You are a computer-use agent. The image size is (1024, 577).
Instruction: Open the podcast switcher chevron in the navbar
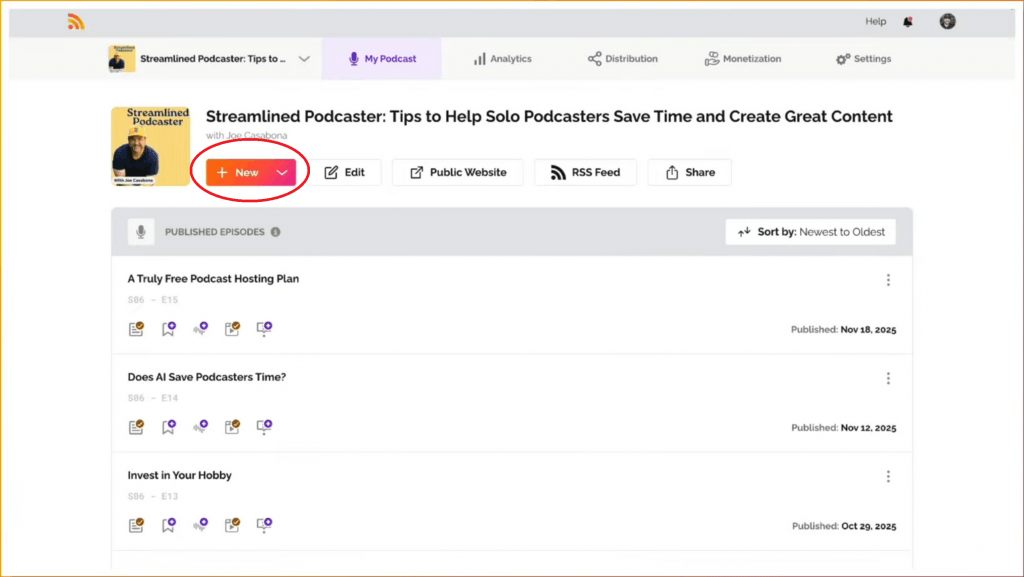[x=303, y=58]
